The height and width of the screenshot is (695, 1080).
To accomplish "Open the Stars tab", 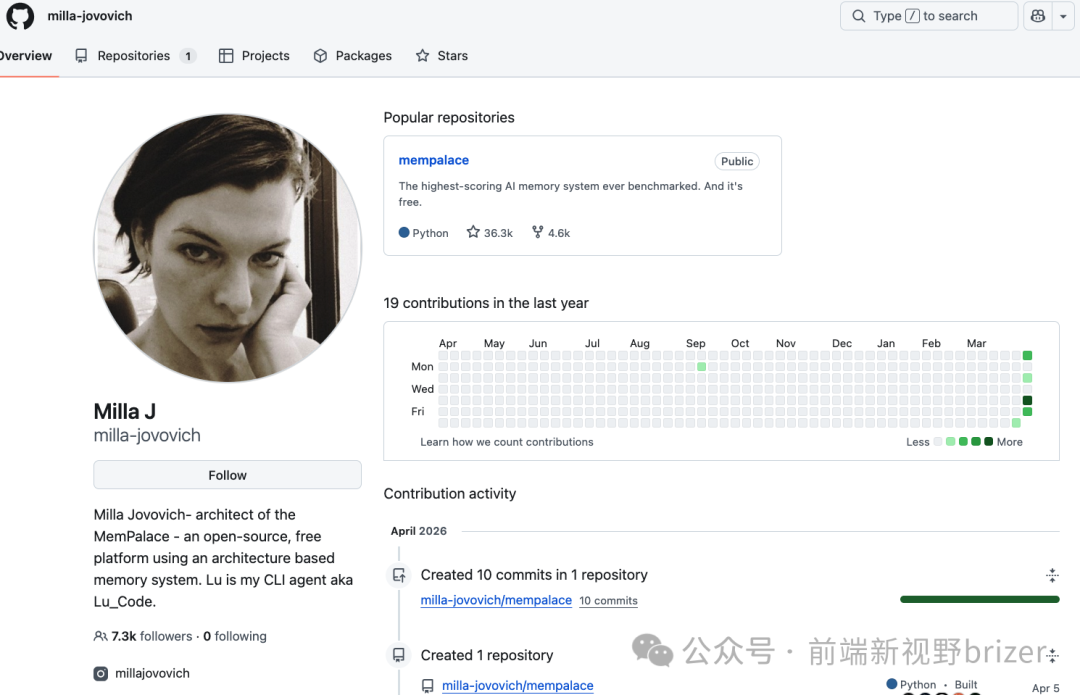I will pyautogui.click(x=442, y=56).
